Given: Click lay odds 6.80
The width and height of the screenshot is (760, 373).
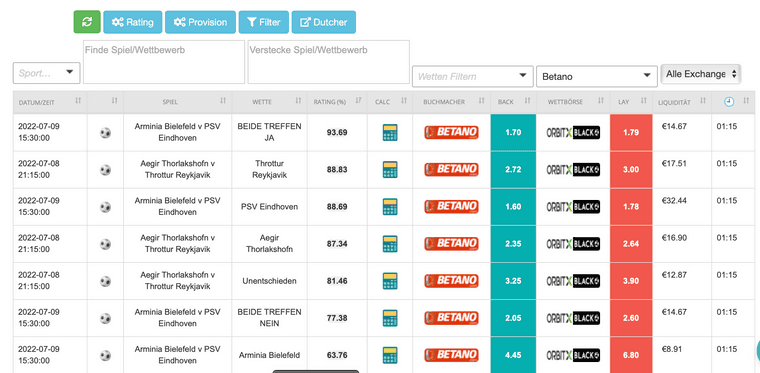Looking at the screenshot, I should click(631, 355).
